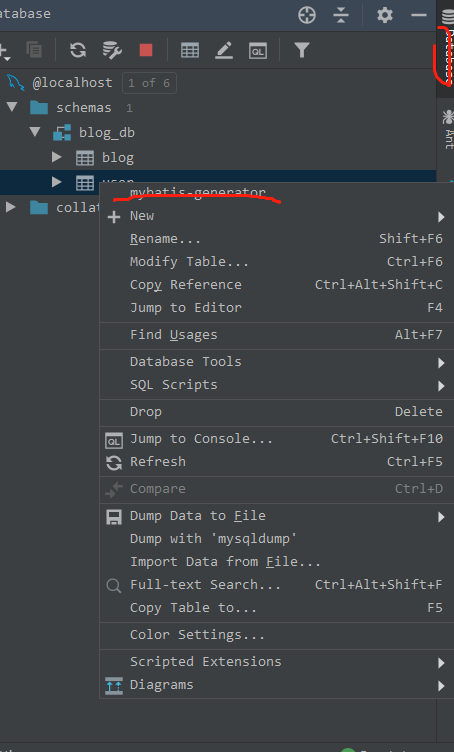
Task: Choose Modify Table... menu entry
Action: [x=277, y=261]
